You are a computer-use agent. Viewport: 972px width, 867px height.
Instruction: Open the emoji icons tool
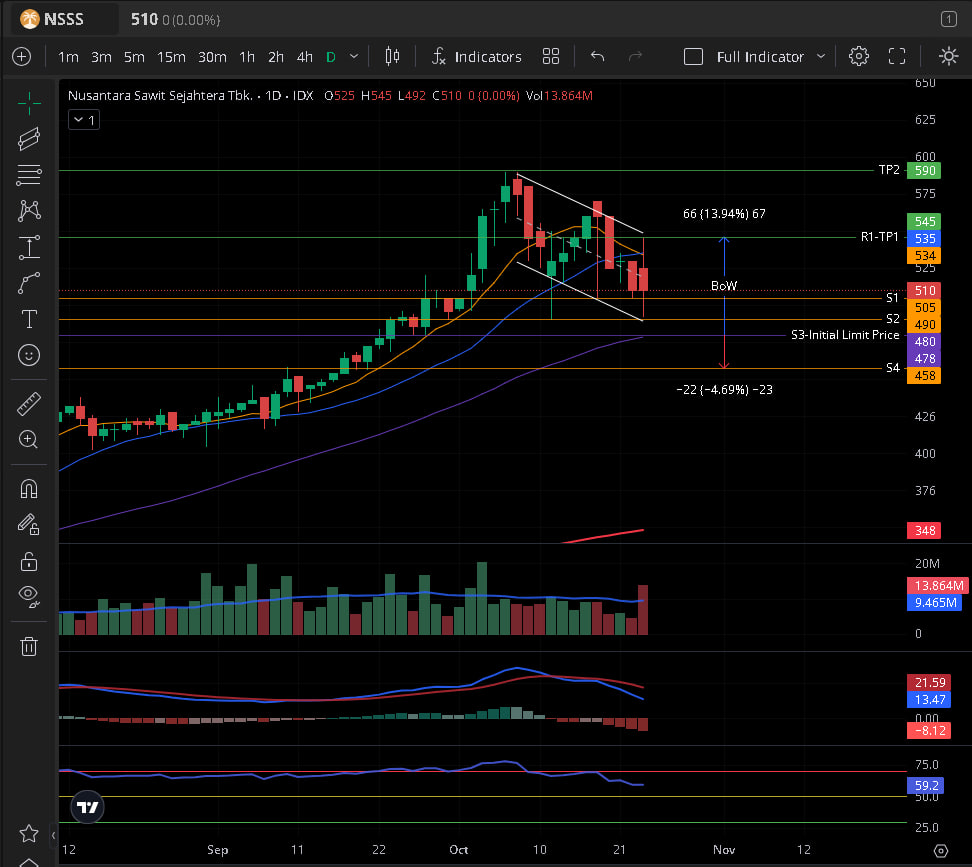(x=29, y=355)
